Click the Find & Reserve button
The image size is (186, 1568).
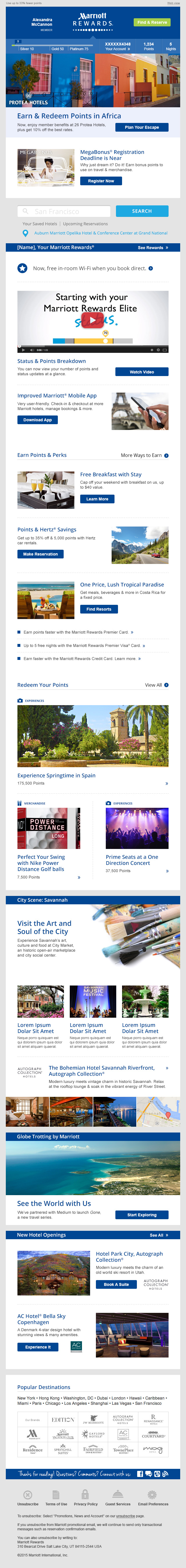(x=152, y=22)
